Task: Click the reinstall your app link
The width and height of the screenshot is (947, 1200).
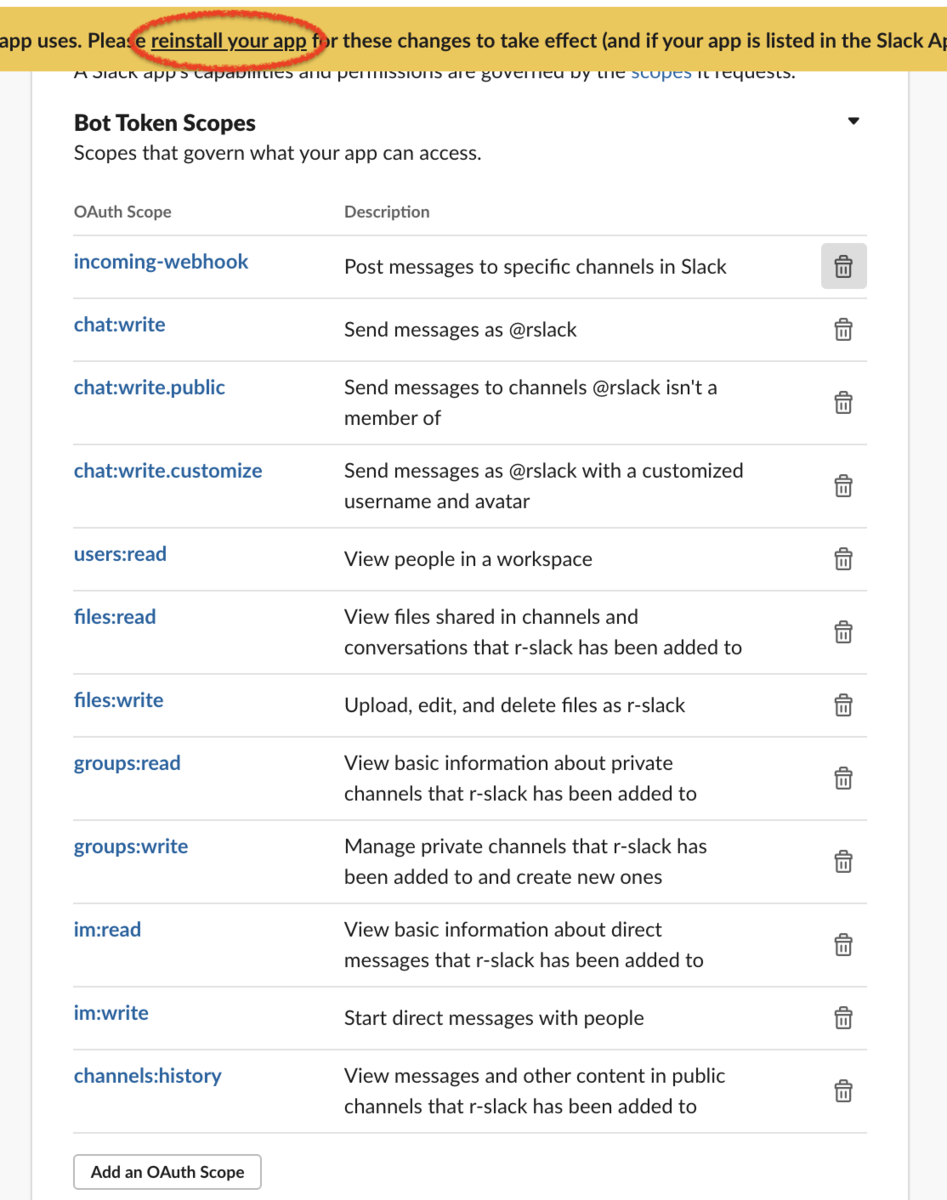Action: [228, 42]
